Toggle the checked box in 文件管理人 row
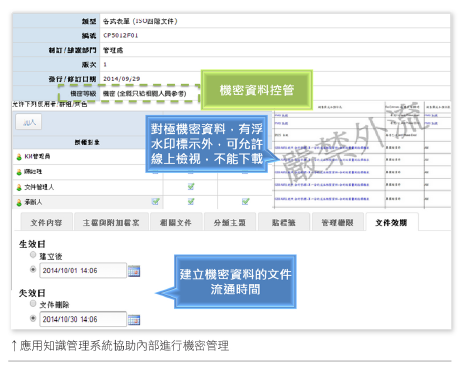The image size is (467, 372). coord(191,187)
